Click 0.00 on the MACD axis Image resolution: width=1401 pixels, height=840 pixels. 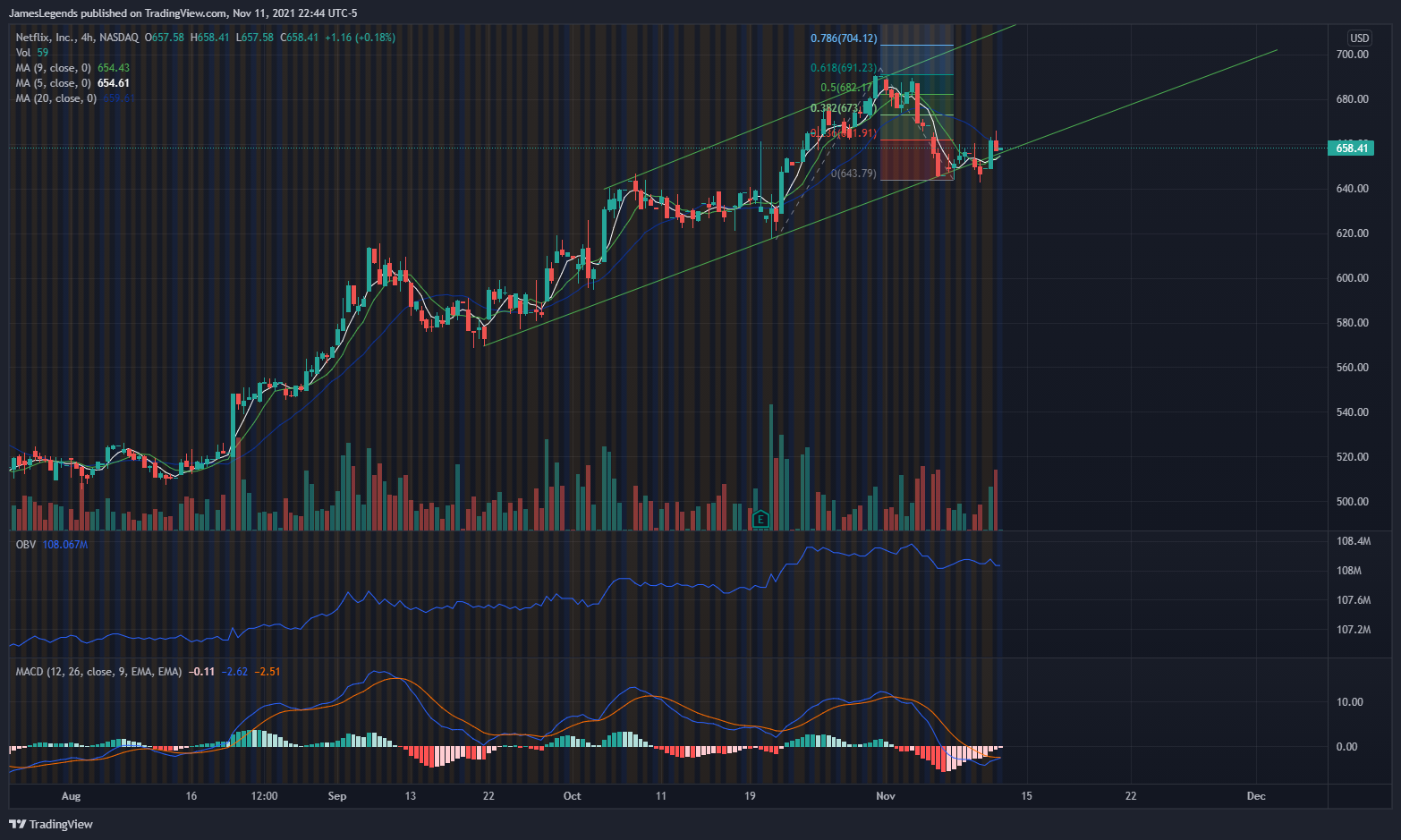pos(1346,747)
